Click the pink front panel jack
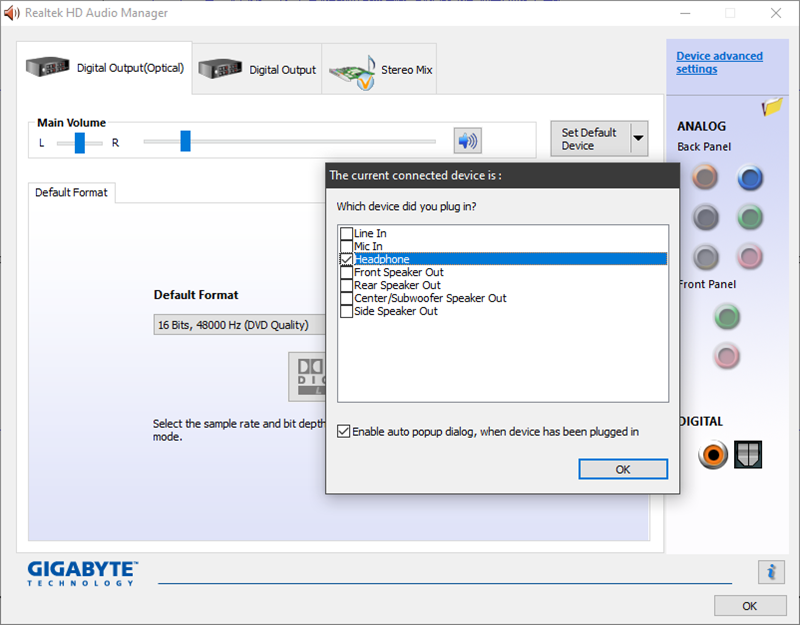This screenshot has height=625, width=800. pos(727,355)
